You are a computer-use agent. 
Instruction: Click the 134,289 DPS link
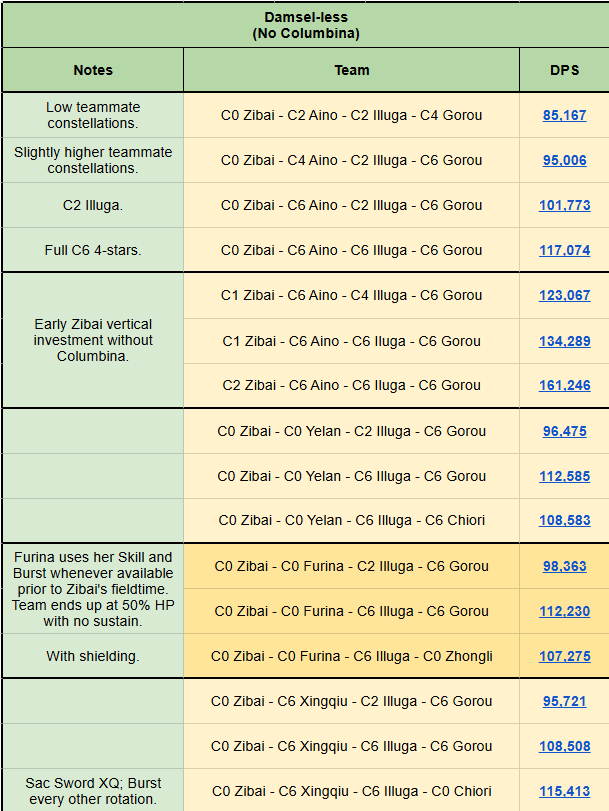pos(564,341)
